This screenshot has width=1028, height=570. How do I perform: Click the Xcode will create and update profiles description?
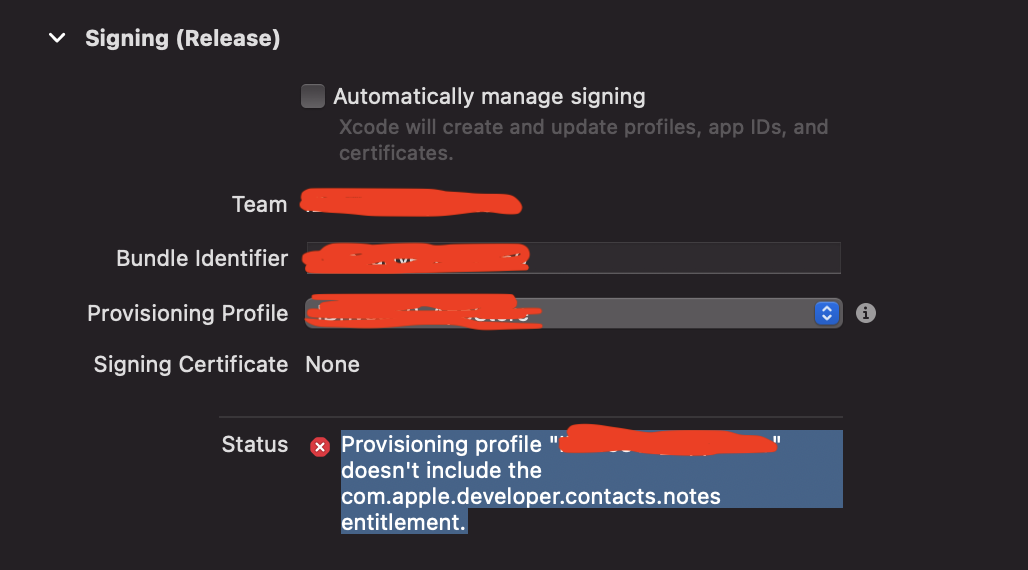point(583,140)
